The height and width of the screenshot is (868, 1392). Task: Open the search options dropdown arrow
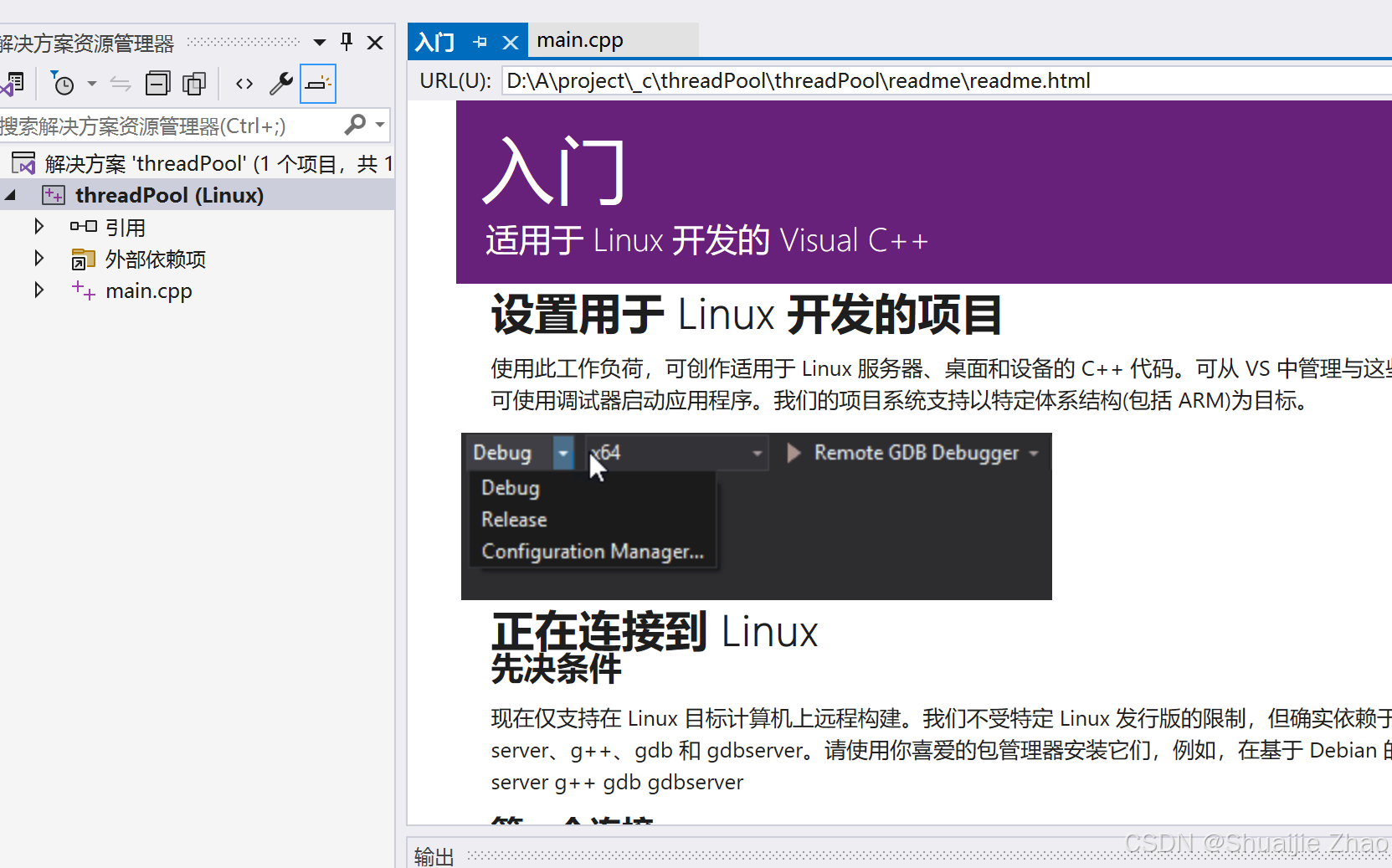[x=380, y=126]
